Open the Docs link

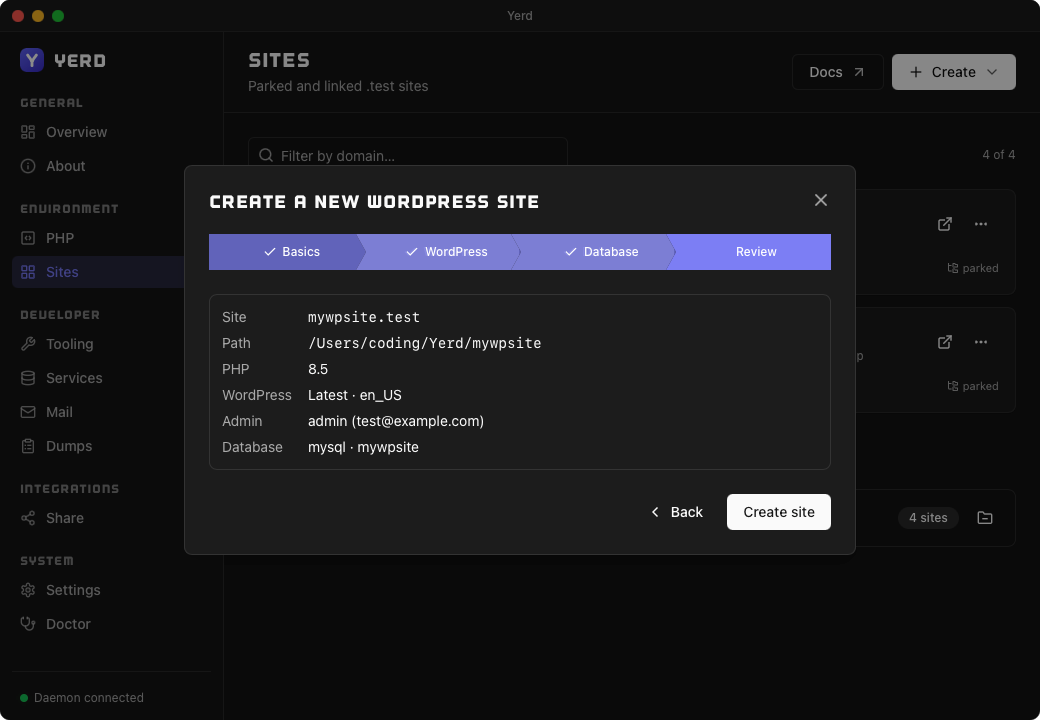[x=837, y=72]
